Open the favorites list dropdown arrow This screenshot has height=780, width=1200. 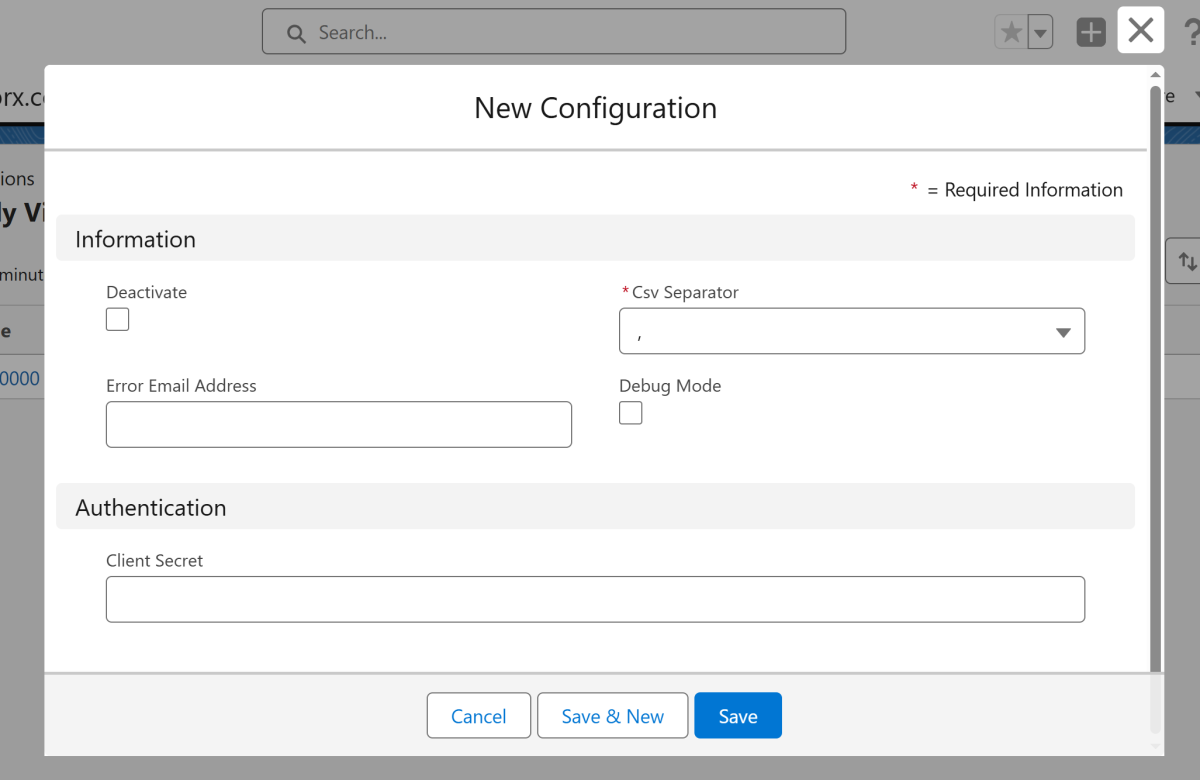point(1041,33)
